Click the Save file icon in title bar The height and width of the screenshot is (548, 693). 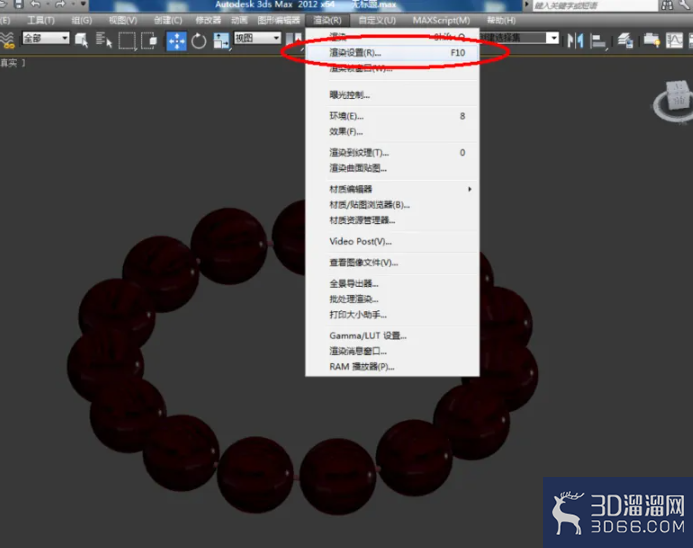point(19,4)
